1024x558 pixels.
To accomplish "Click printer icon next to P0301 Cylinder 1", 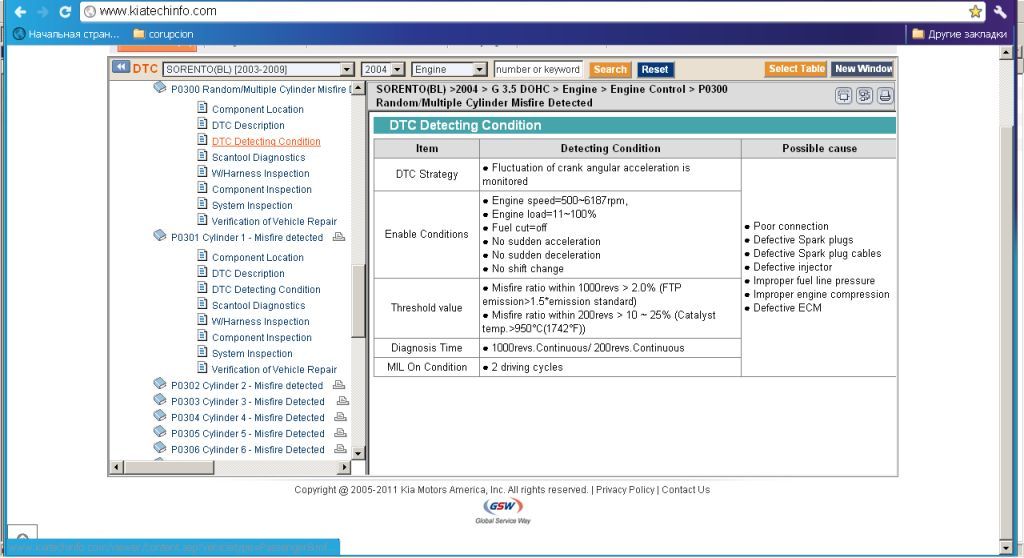I will click(338, 238).
